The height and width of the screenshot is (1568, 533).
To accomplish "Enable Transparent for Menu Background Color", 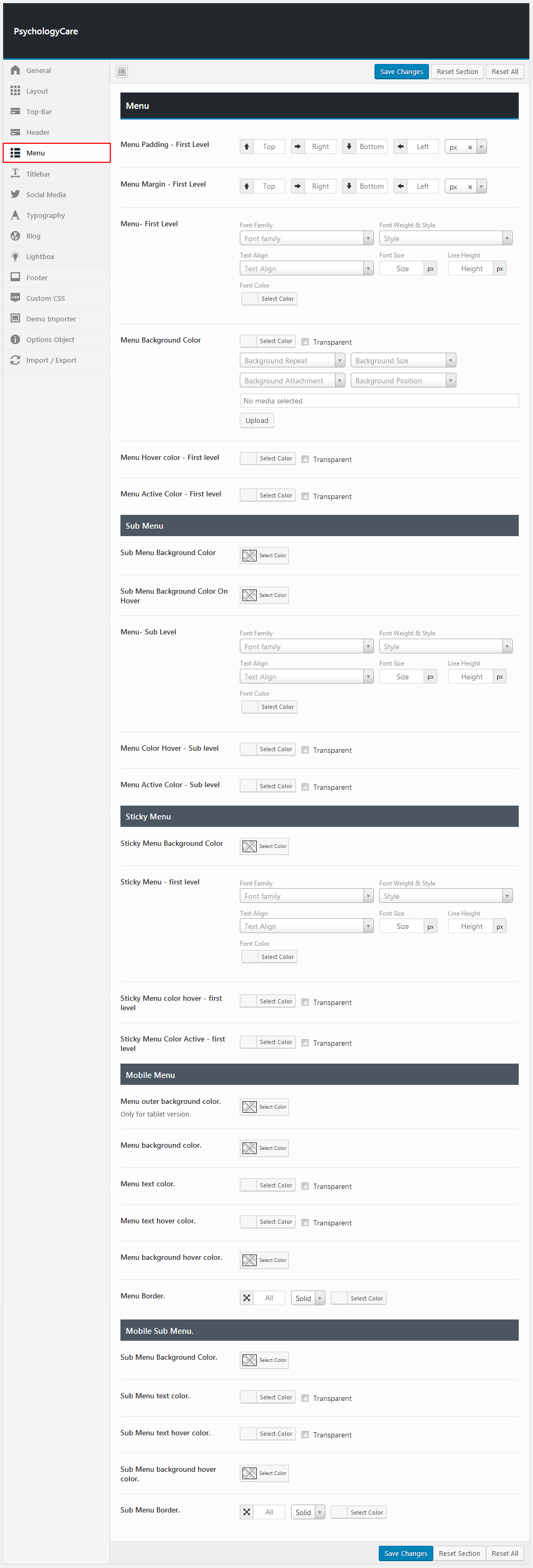I will pos(305,342).
